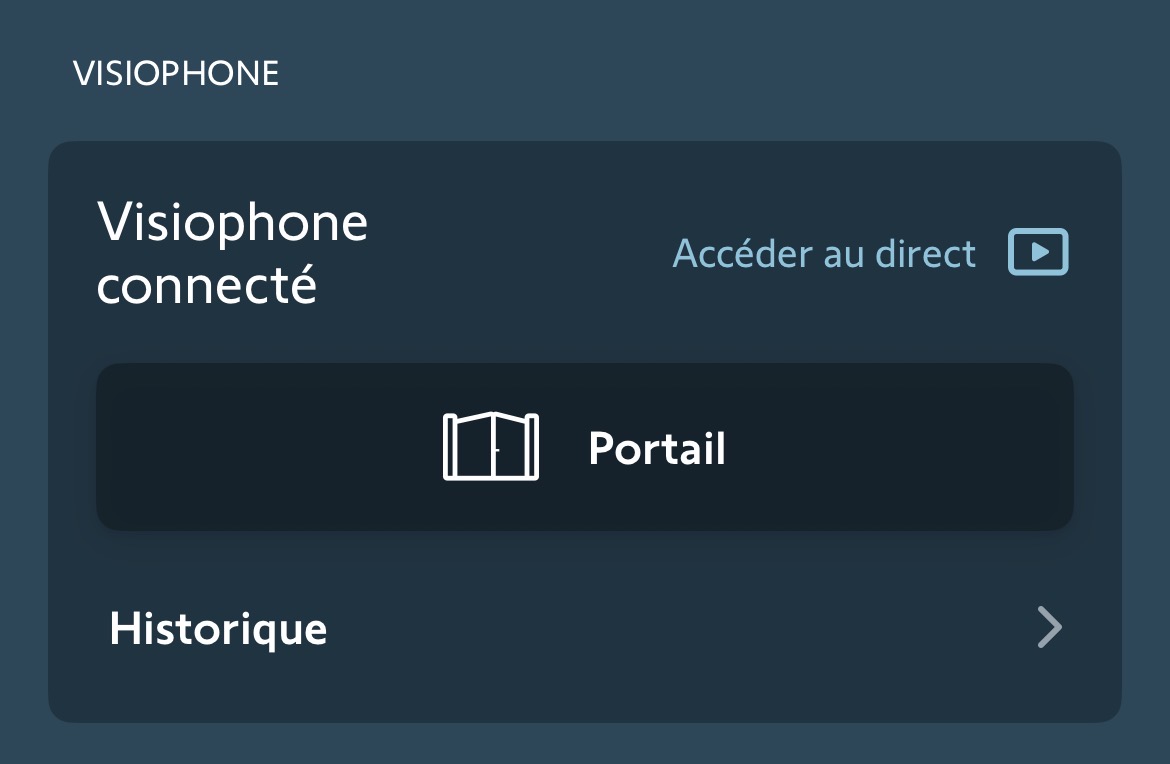This screenshot has height=764, width=1170.
Task: Tap the chevron arrow beside Historique
Action: 1048,628
